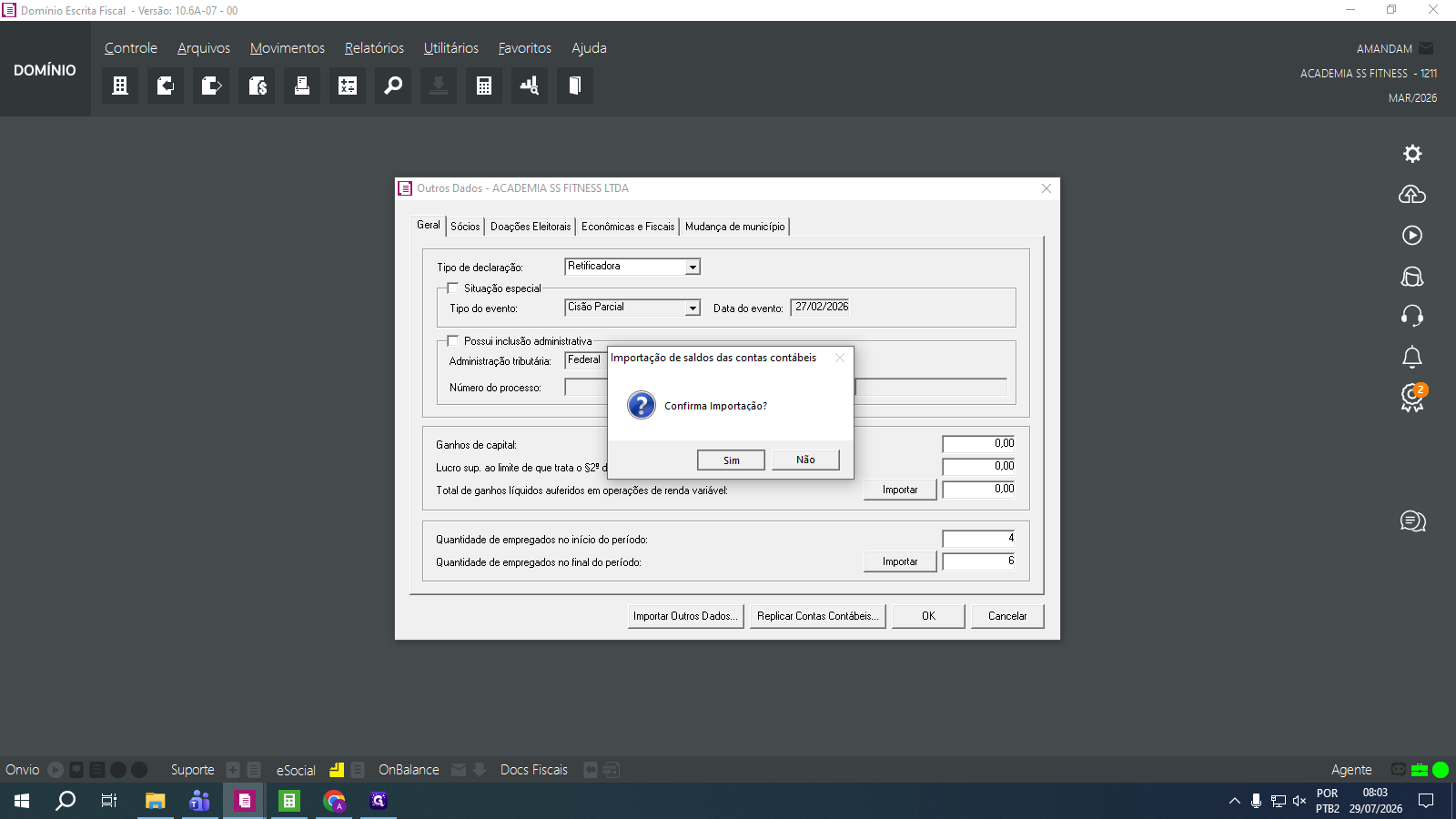Click the yellow eSocial icon in status bar
This screenshot has height=819, width=1456.
(337, 770)
